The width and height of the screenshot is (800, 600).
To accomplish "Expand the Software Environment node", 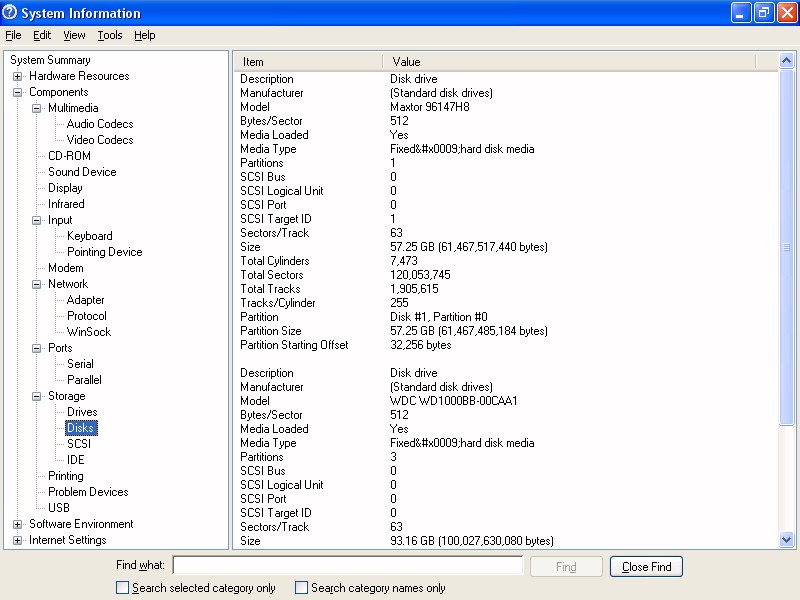I will (18, 524).
